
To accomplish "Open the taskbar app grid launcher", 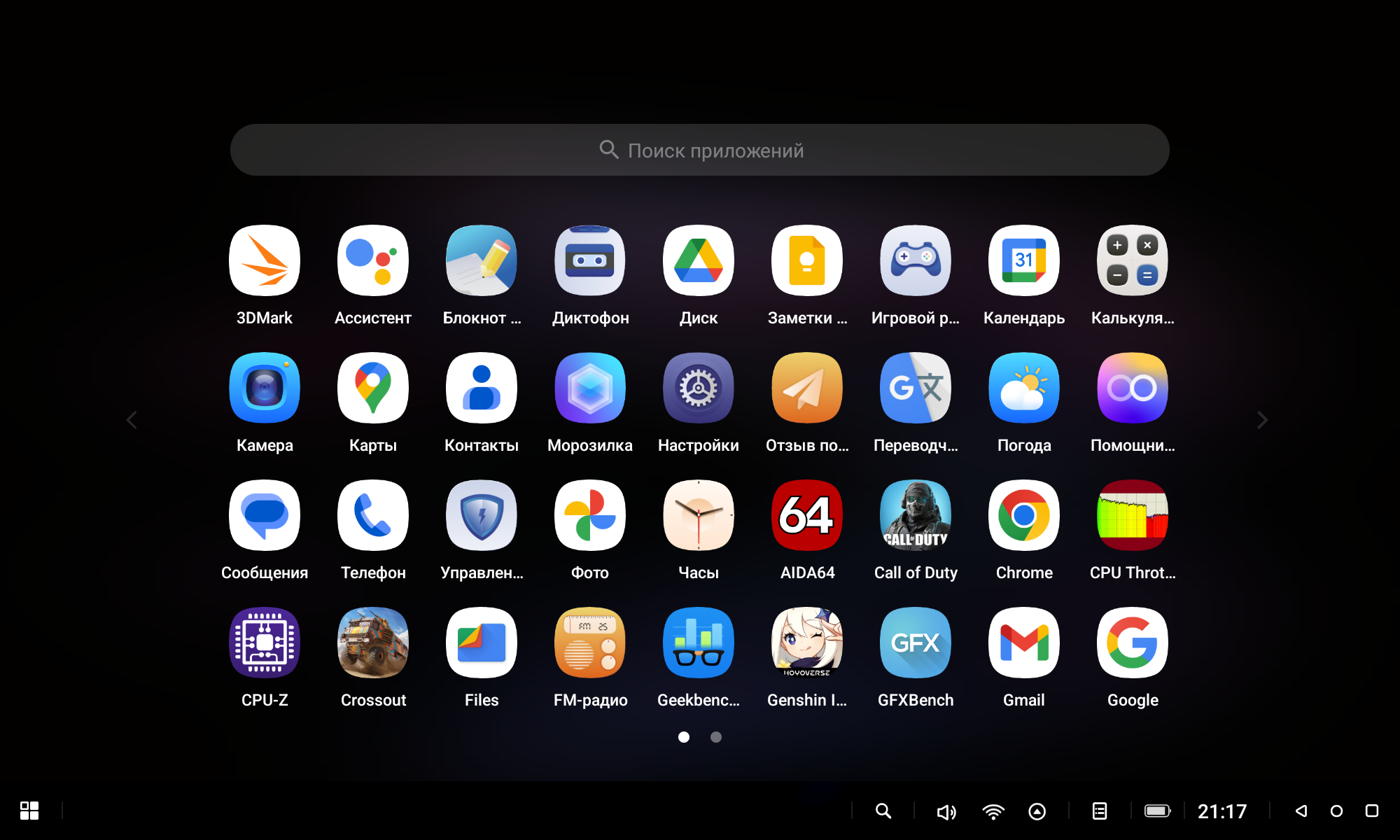I will [x=29, y=811].
